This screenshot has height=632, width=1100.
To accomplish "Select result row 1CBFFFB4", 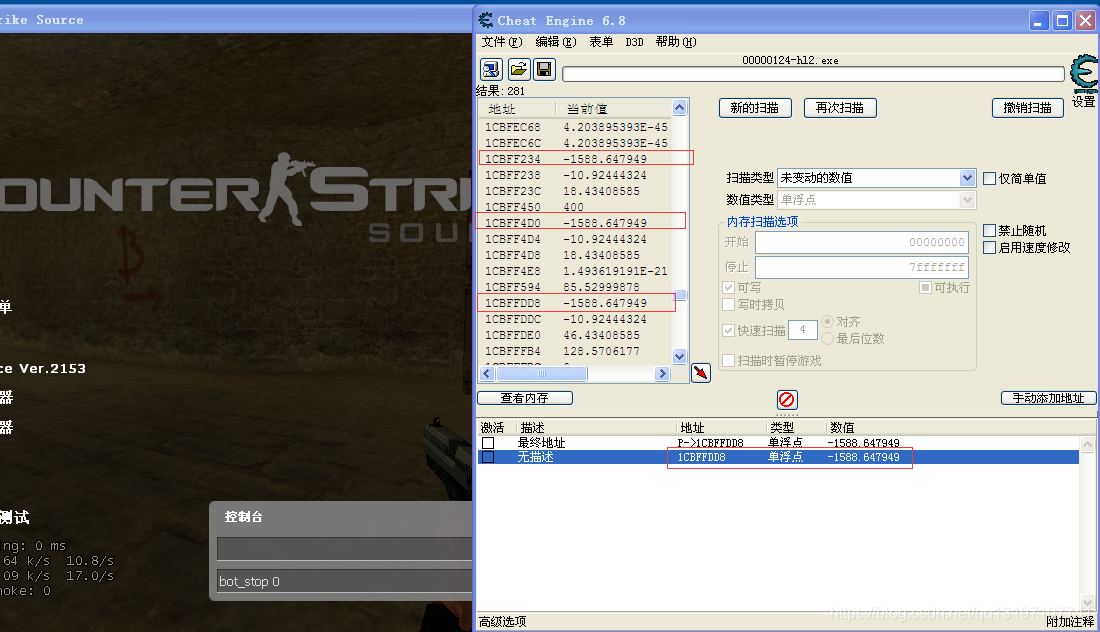I will coord(575,351).
